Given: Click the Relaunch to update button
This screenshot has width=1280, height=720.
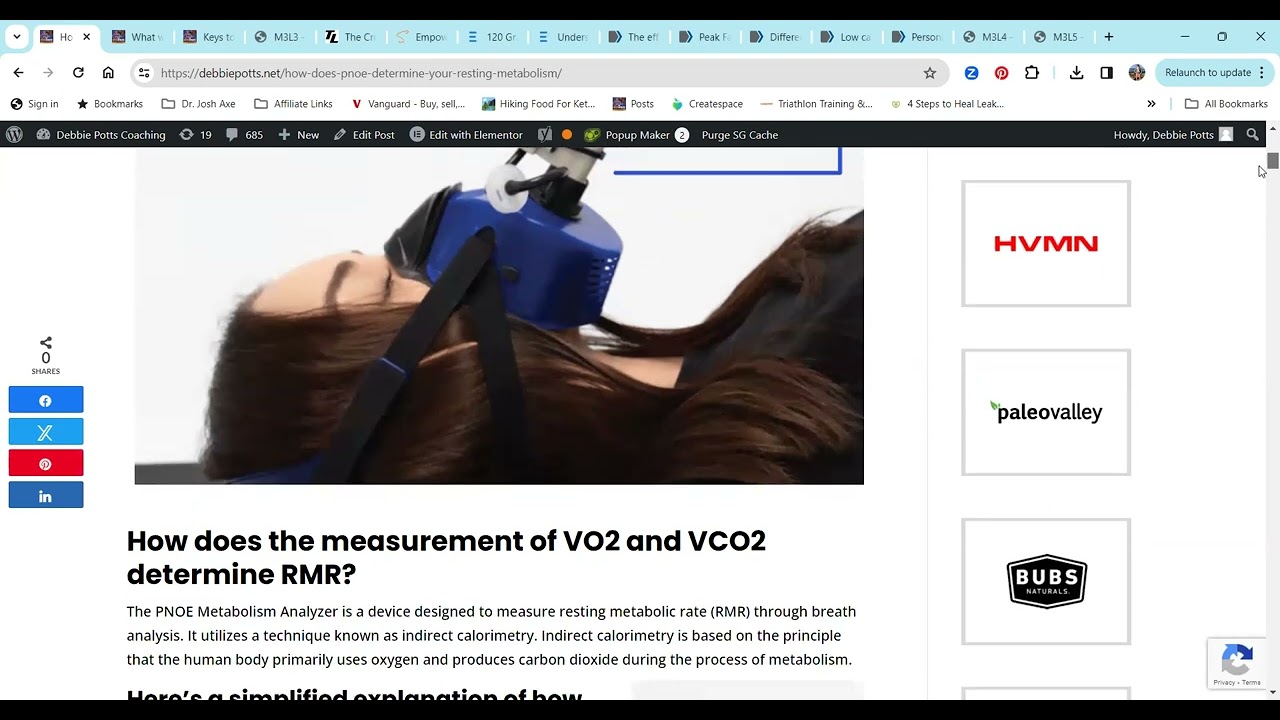Looking at the screenshot, I should coord(1207,73).
